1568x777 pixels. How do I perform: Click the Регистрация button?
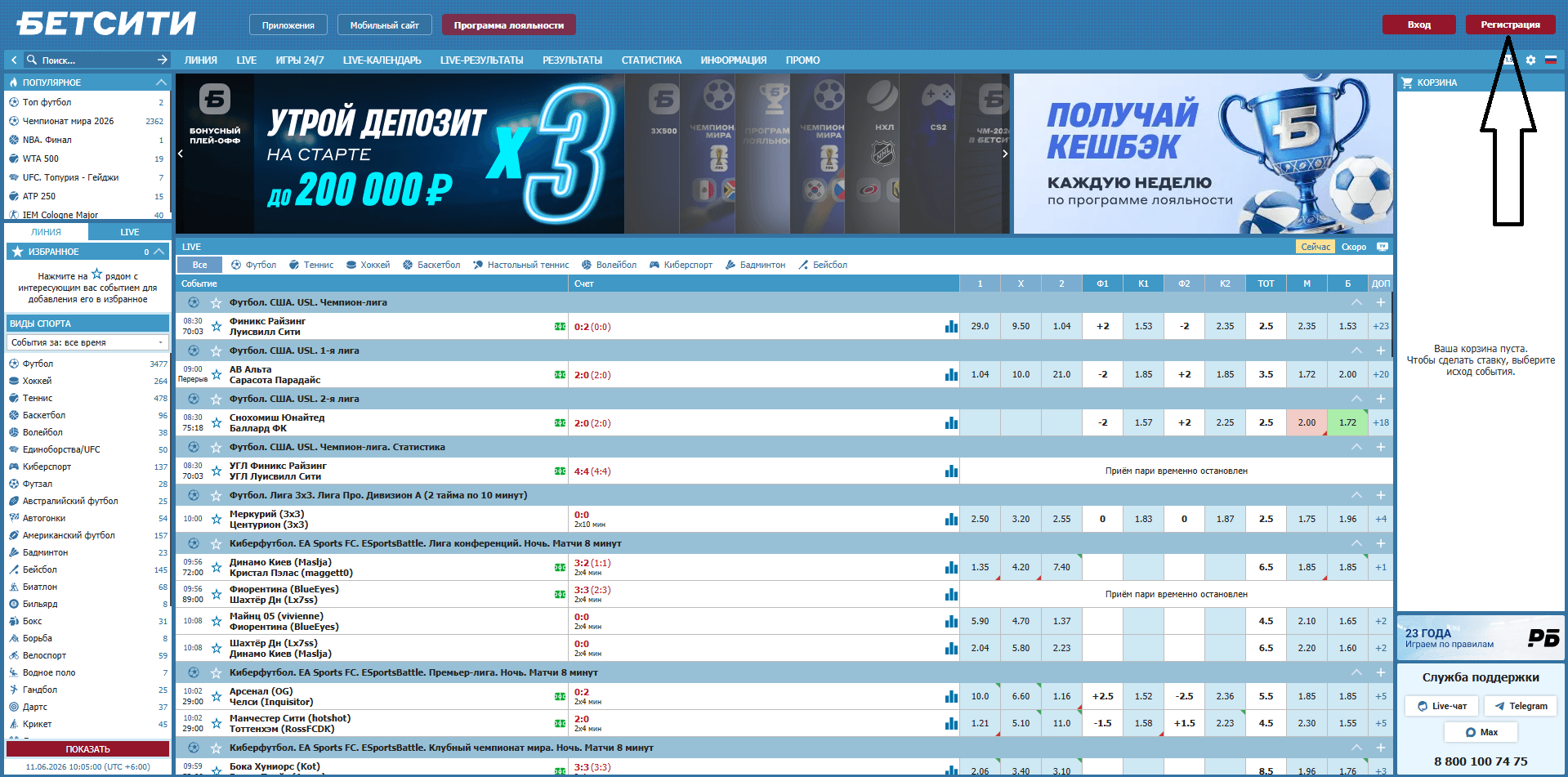1510,25
